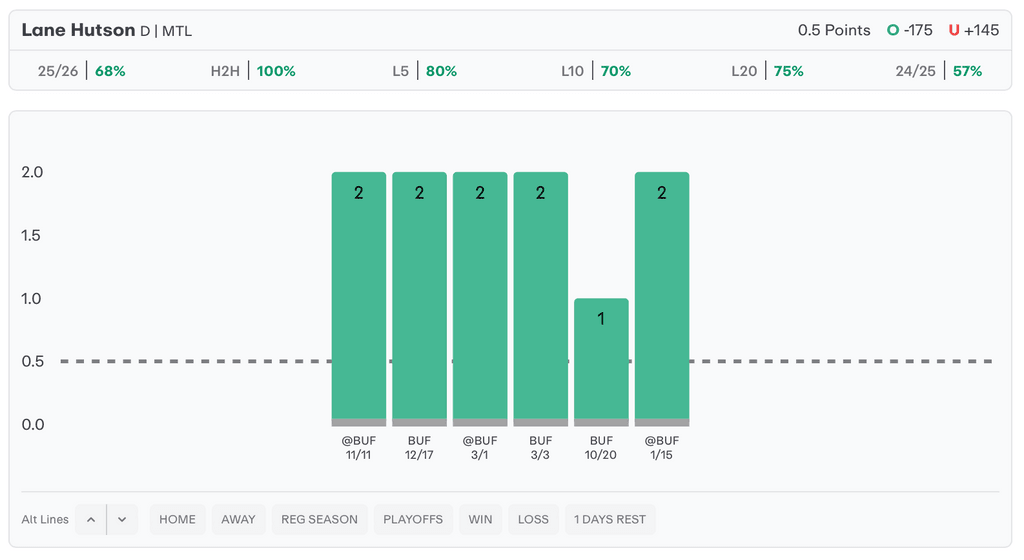1024x560 pixels.
Task: Filter games by LOSS
Action: tap(533, 519)
